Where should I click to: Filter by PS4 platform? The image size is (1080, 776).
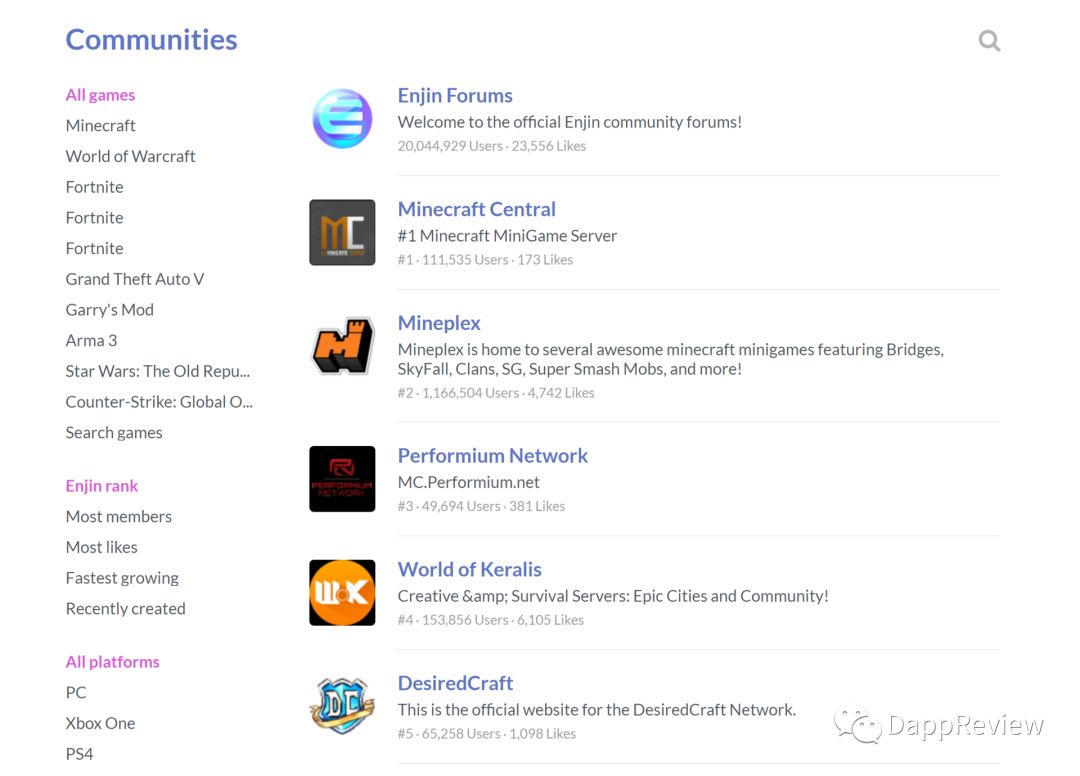tap(79, 755)
